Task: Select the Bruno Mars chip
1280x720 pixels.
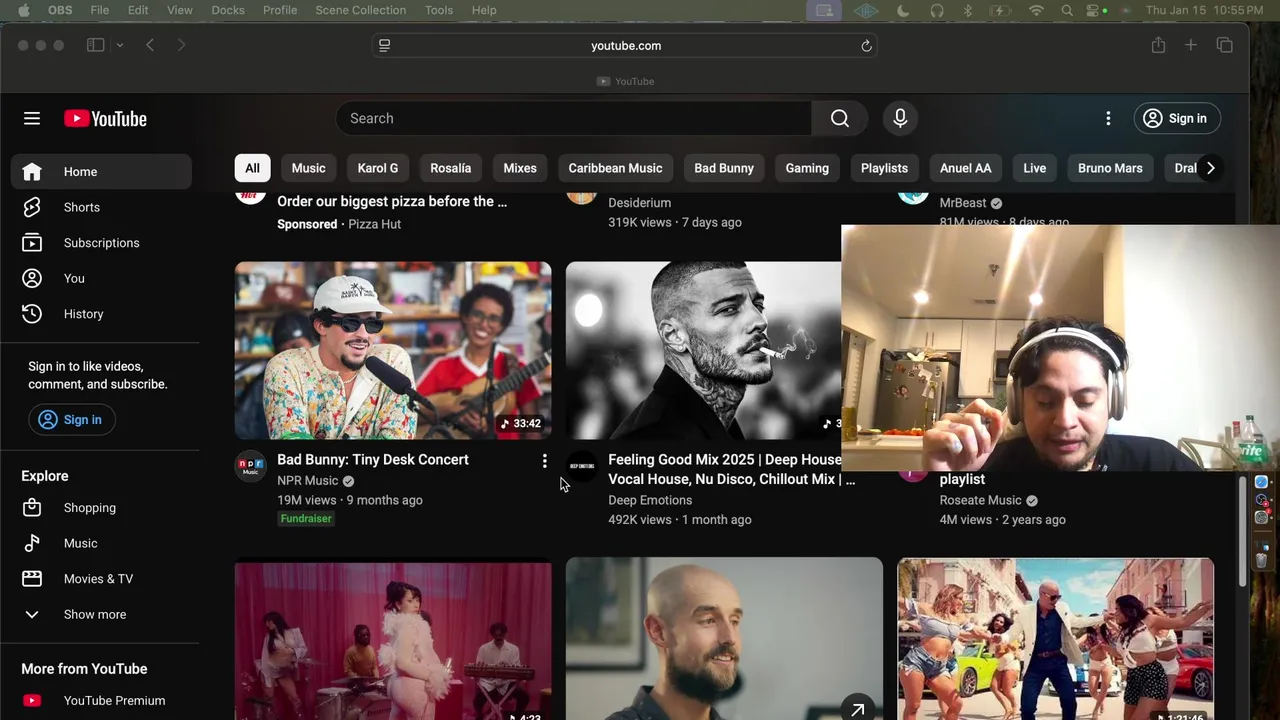Action: 1110,168
